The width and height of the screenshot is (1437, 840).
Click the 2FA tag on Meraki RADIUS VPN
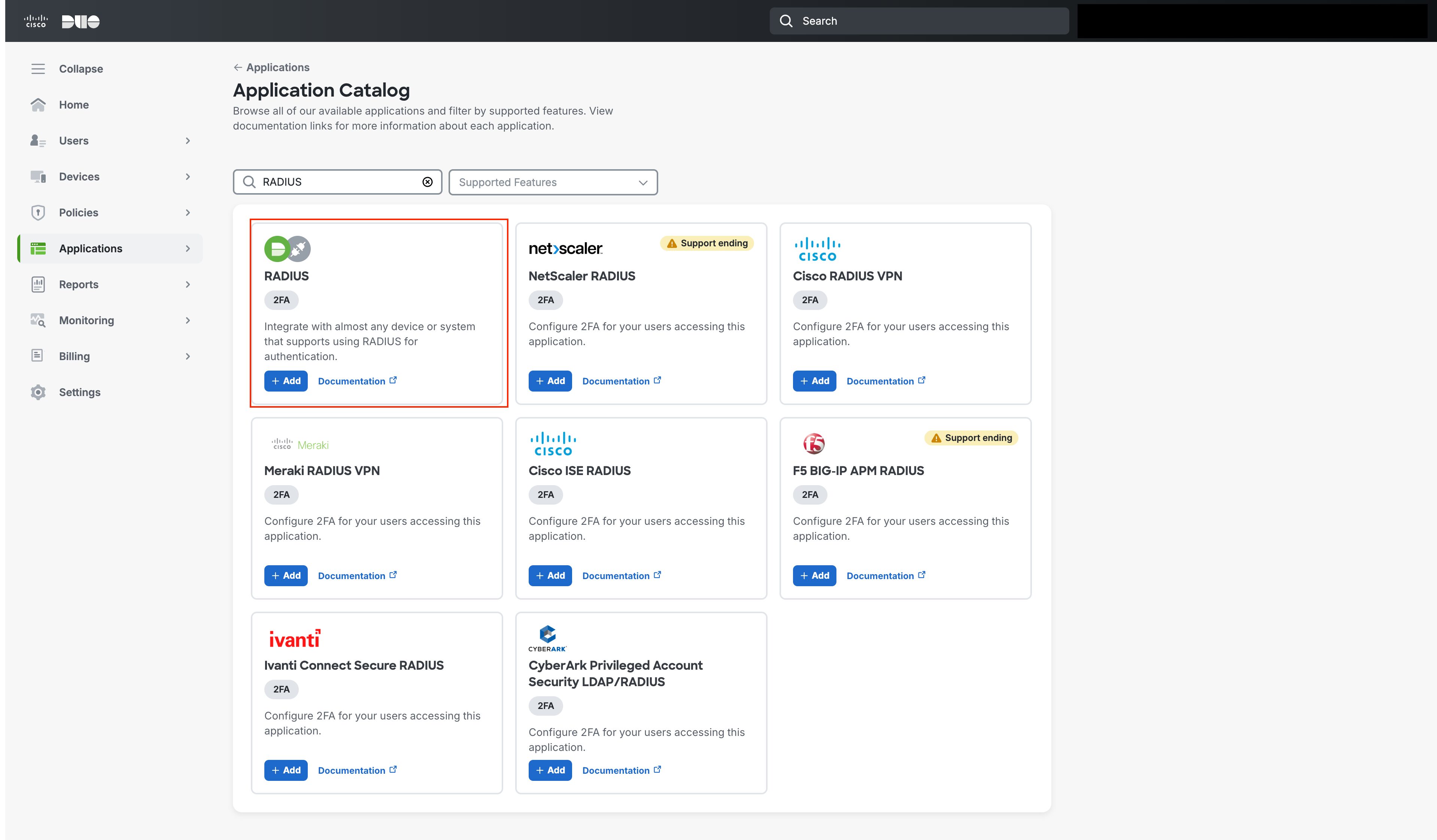[x=281, y=494]
